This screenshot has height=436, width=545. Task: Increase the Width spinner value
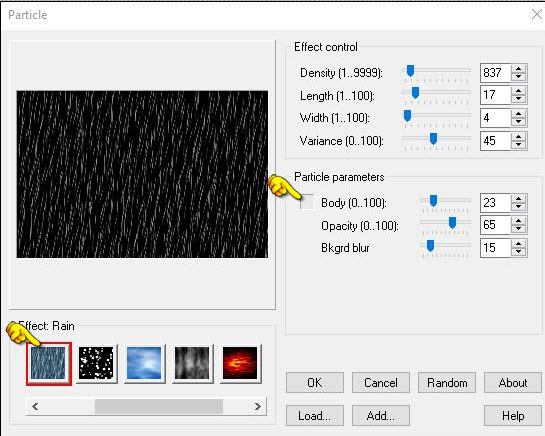pyautogui.click(x=519, y=114)
